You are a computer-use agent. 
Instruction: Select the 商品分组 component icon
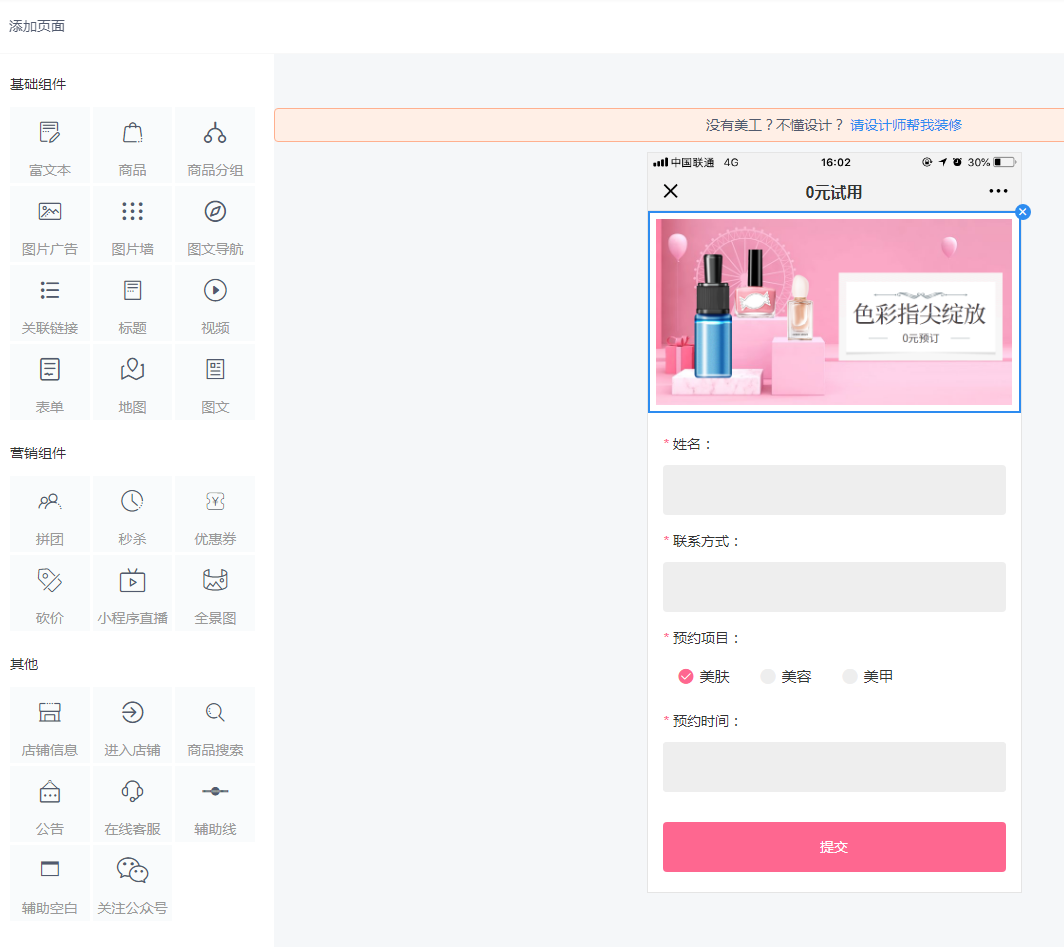point(215,133)
